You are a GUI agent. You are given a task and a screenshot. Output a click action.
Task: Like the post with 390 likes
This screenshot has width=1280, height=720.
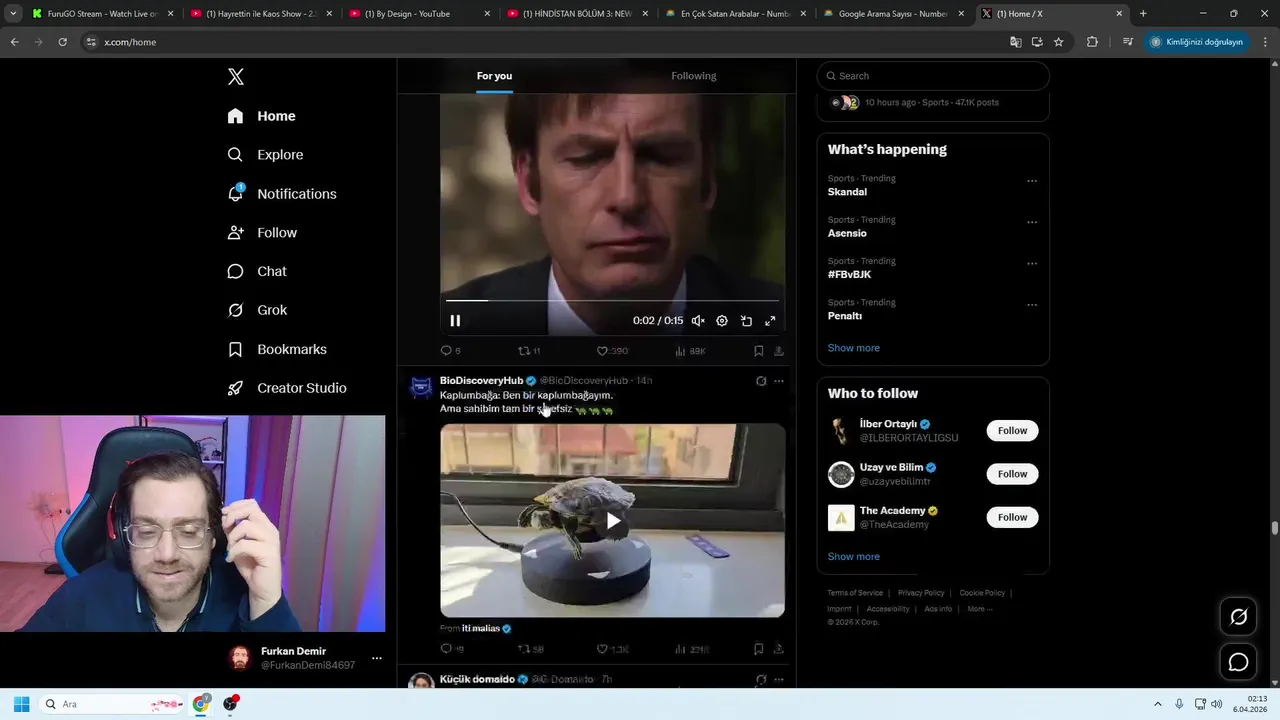click(x=612, y=351)
